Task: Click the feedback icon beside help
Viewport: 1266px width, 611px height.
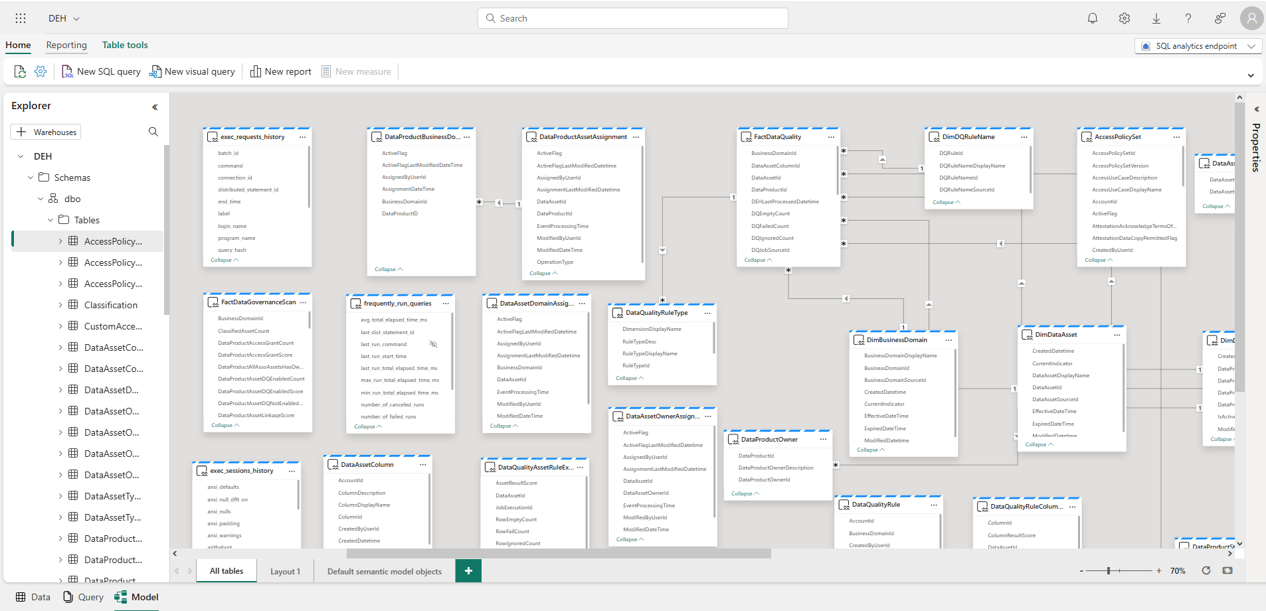Action: (x=1220, y=18)
